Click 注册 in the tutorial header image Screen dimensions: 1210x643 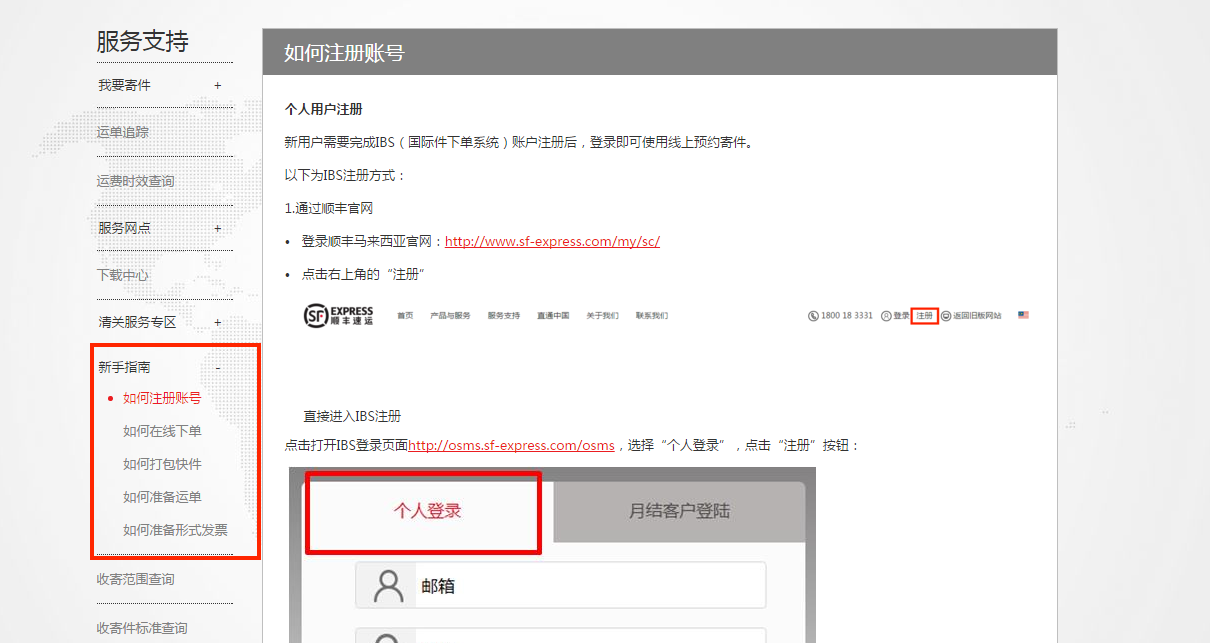(x=925, y=315)
